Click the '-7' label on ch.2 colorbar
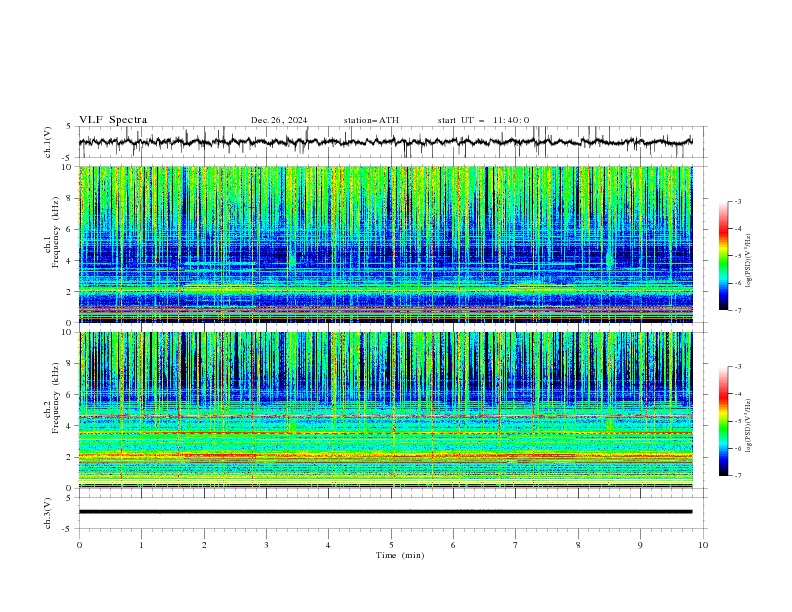 coord(738,476)
